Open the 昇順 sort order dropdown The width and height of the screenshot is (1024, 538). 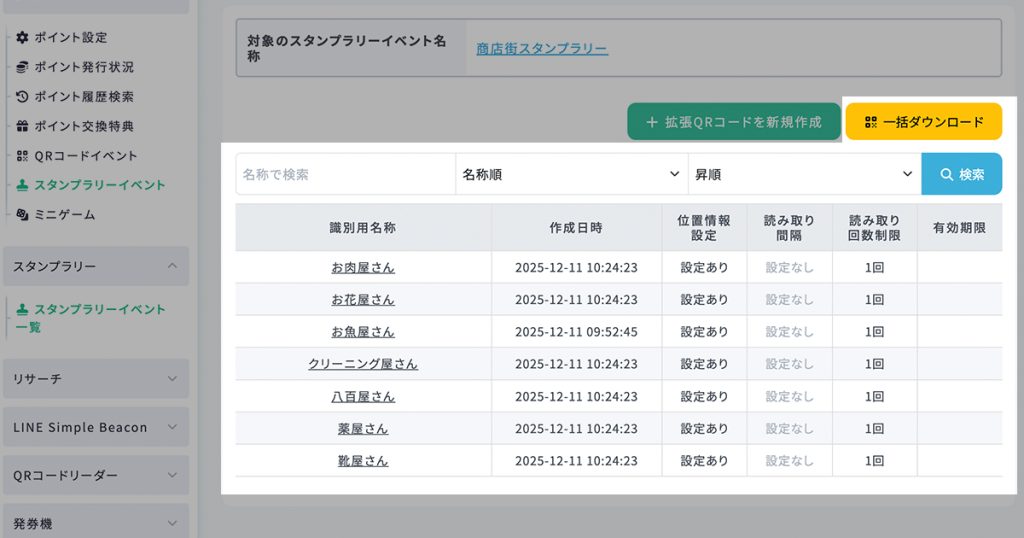(804, 174)
